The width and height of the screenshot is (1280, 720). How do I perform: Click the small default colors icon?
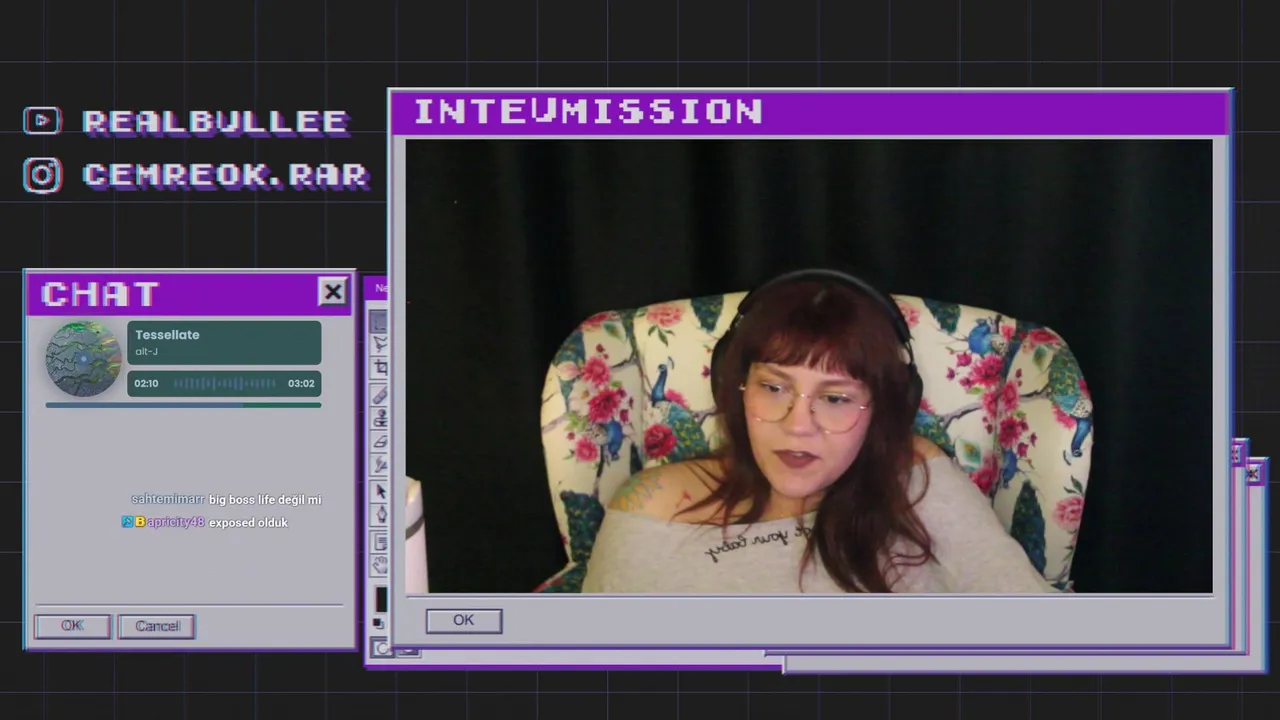(378, 624)
